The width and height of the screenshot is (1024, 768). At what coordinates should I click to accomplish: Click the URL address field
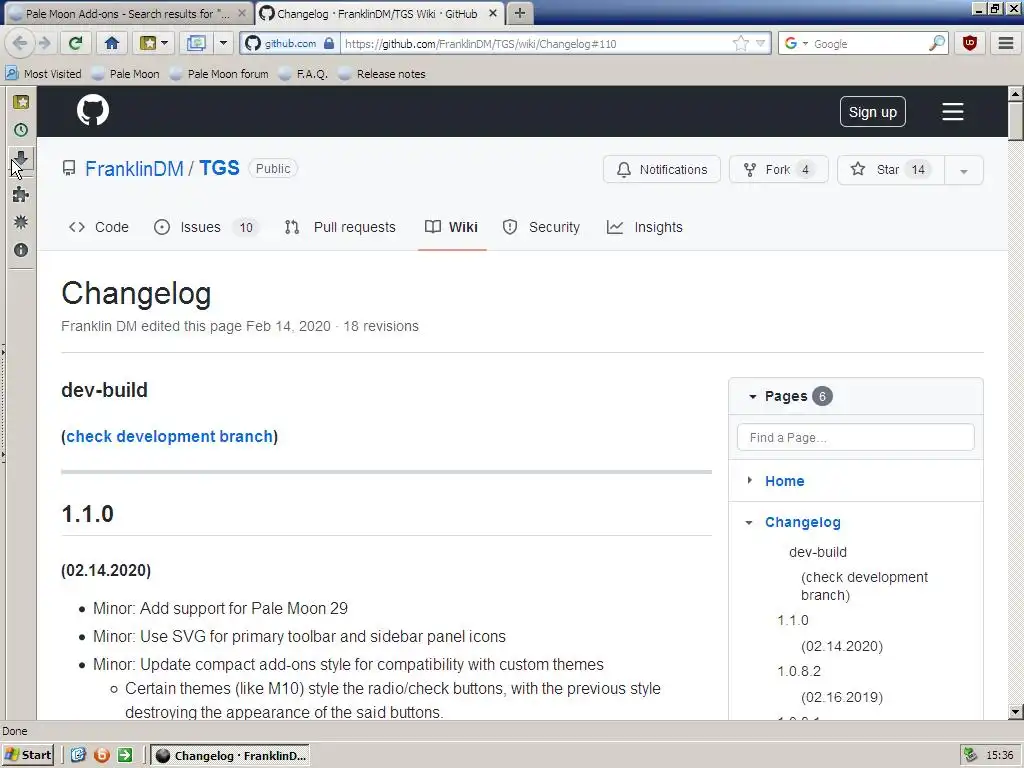(536, 44)
